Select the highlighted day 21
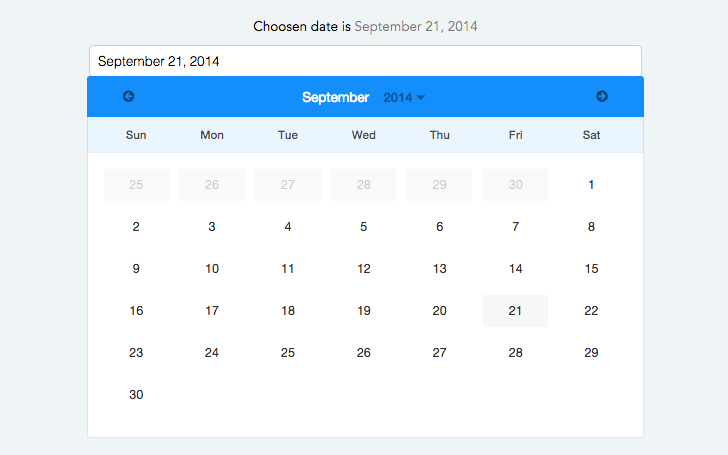The width and height of the screenshot is (728, 455). (x=515, y=311)
